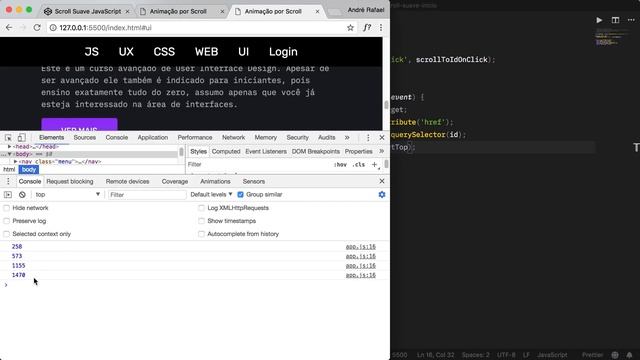Open app.js:16 source link for 258
The height and width of the screenshot is (360, 640).
coord(360,247)
